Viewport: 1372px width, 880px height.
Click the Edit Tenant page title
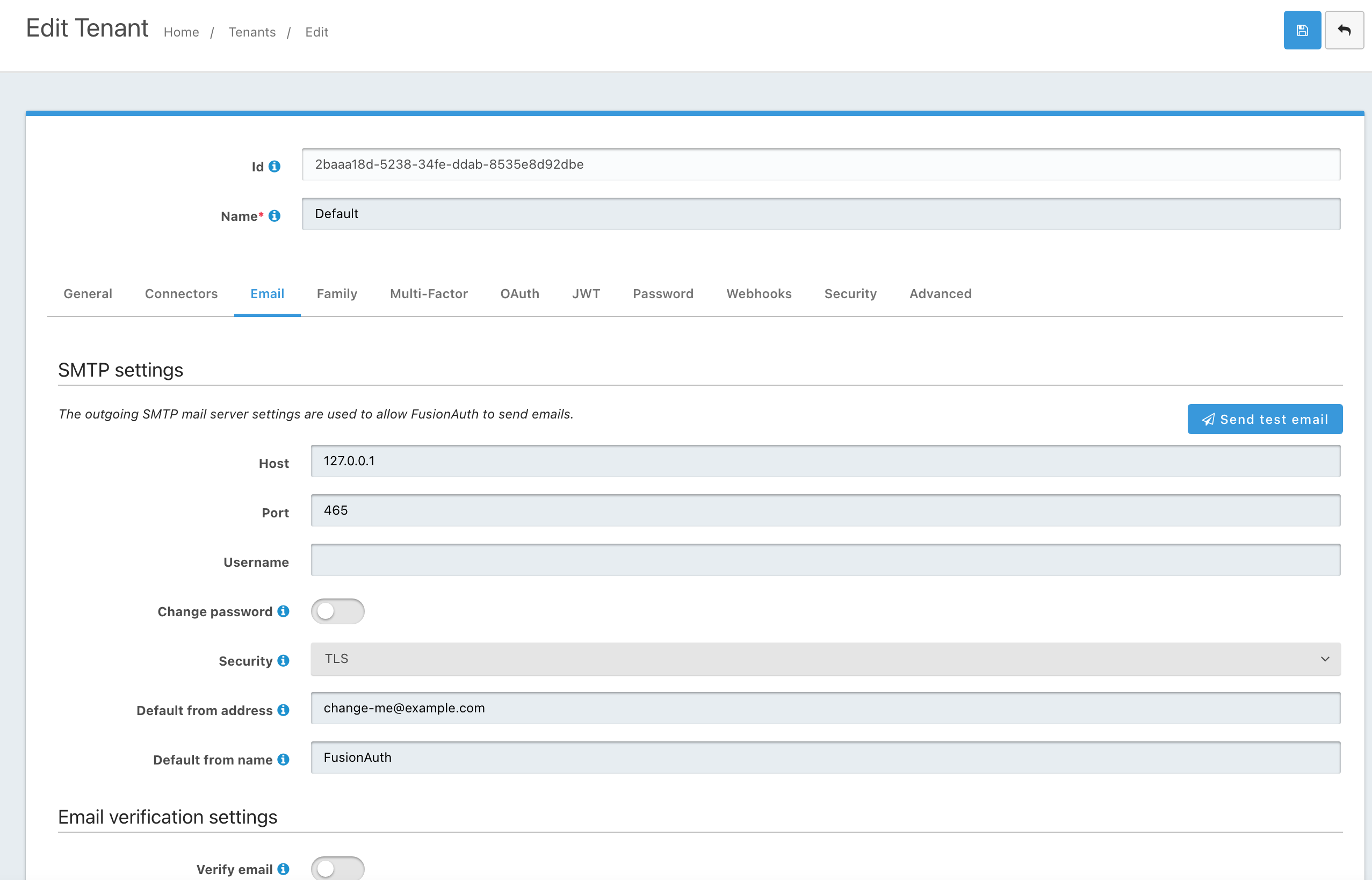click(87, 28)
